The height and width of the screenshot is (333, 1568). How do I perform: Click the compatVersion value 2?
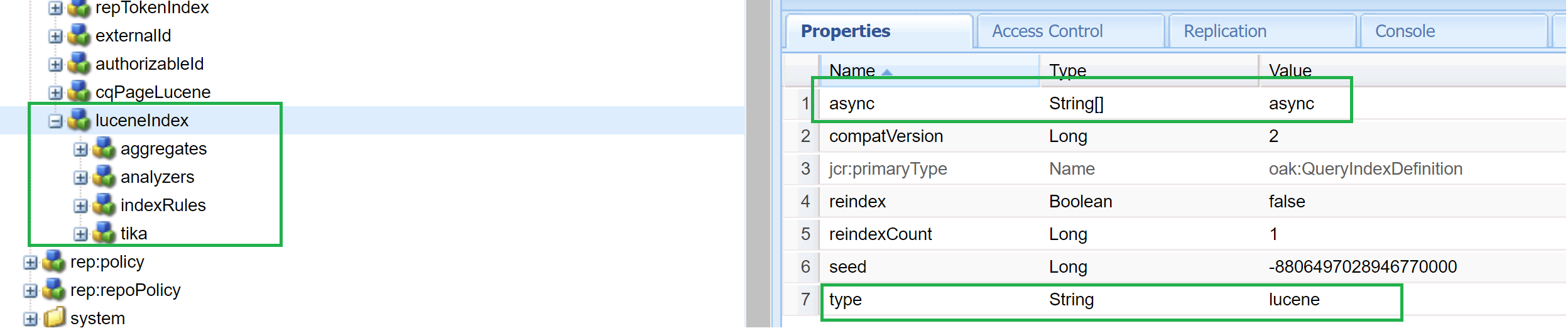1273,136
